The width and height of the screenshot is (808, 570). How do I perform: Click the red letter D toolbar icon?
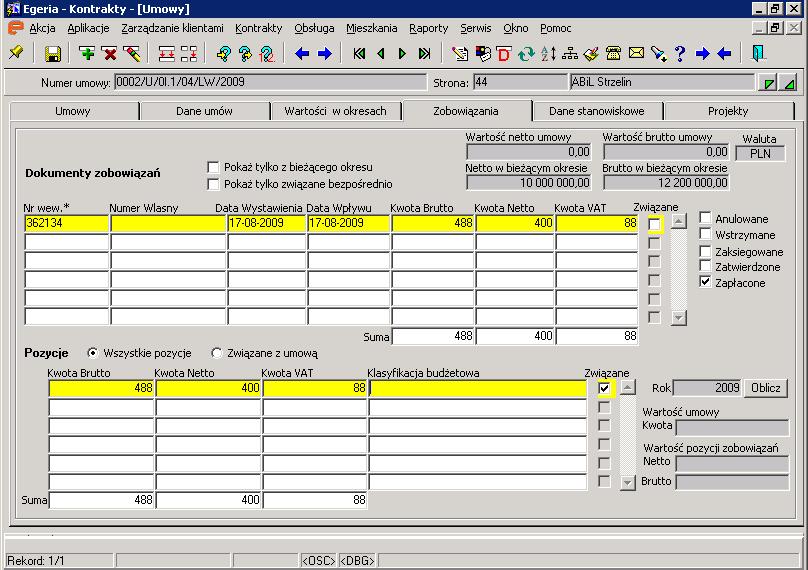[503, 54]
